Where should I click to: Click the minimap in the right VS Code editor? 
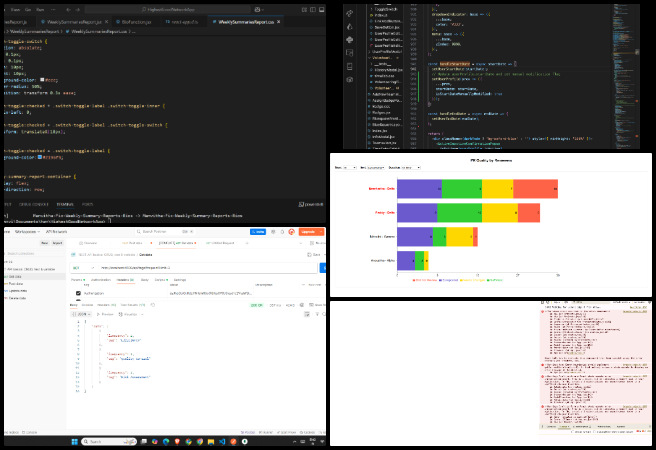point(624,75)
